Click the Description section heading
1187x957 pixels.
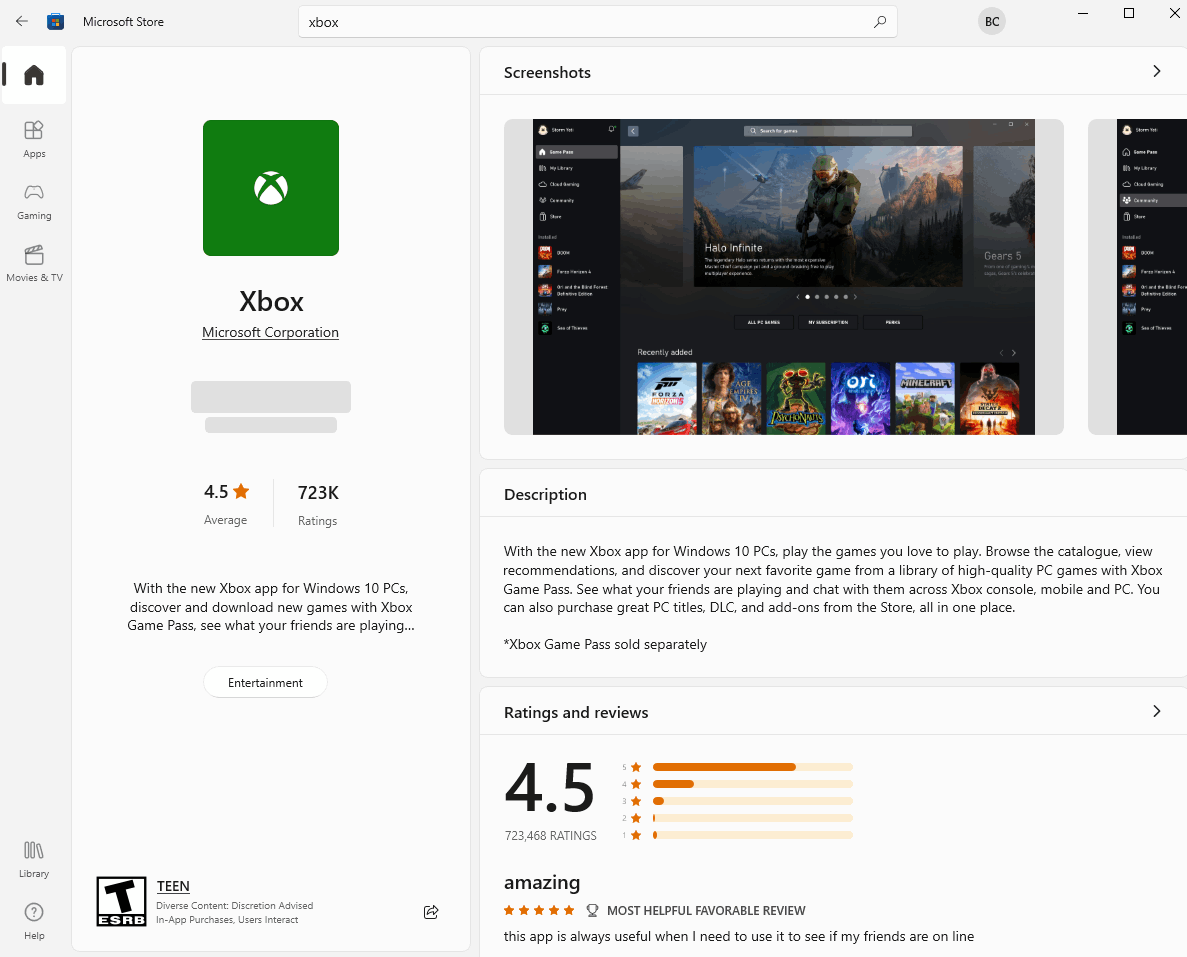(x=545, y=494)
